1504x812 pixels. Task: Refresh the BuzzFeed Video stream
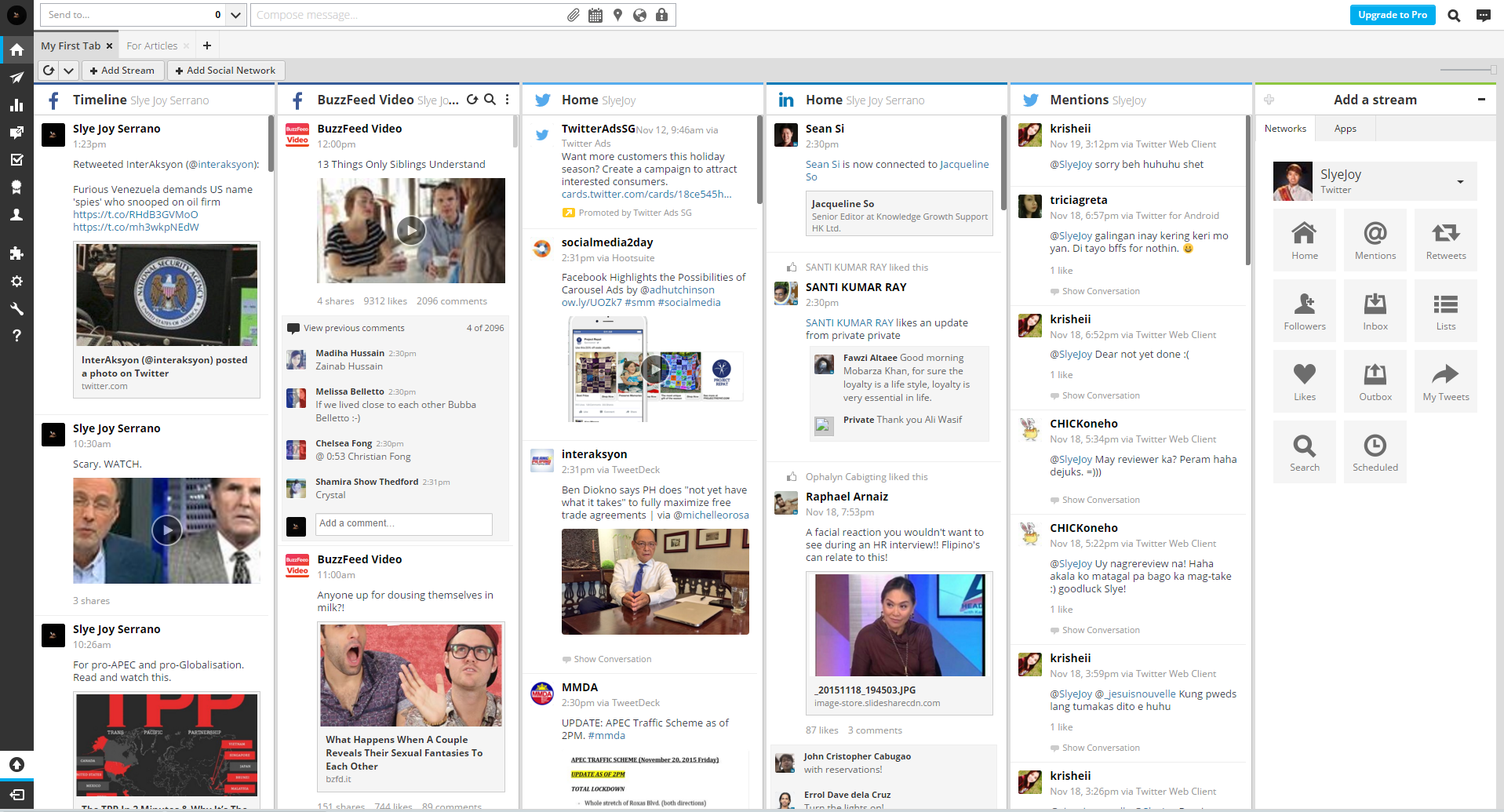(472, 100)
